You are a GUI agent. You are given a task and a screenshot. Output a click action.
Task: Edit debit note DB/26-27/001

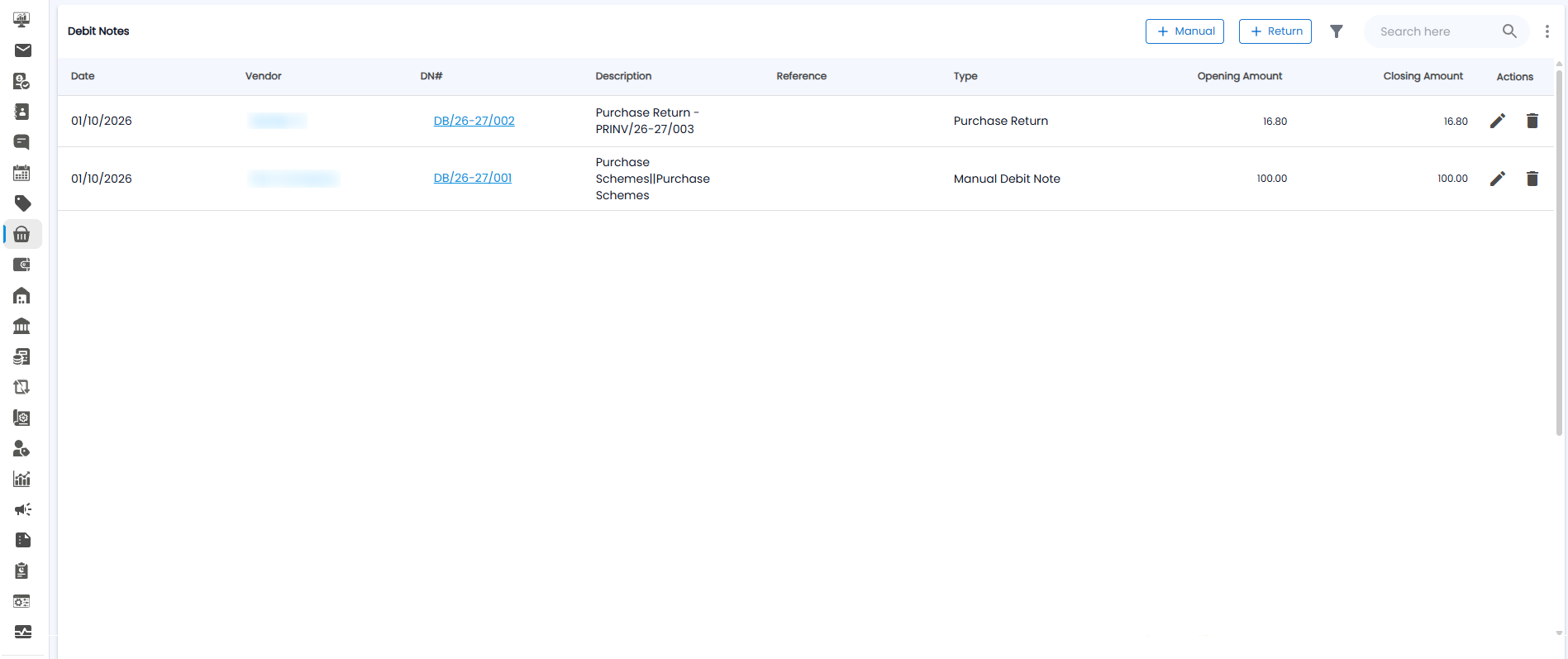click(x=1498, y=179)
